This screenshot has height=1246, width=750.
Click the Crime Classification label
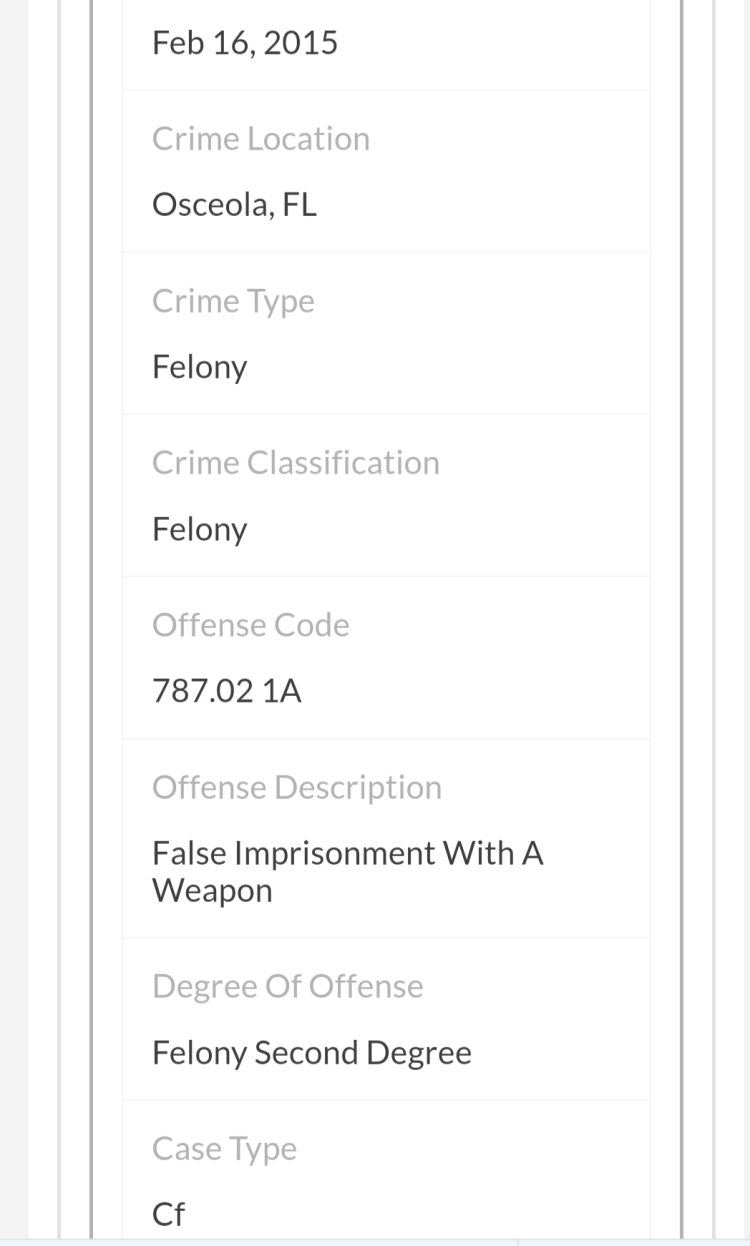click(295, 463)
